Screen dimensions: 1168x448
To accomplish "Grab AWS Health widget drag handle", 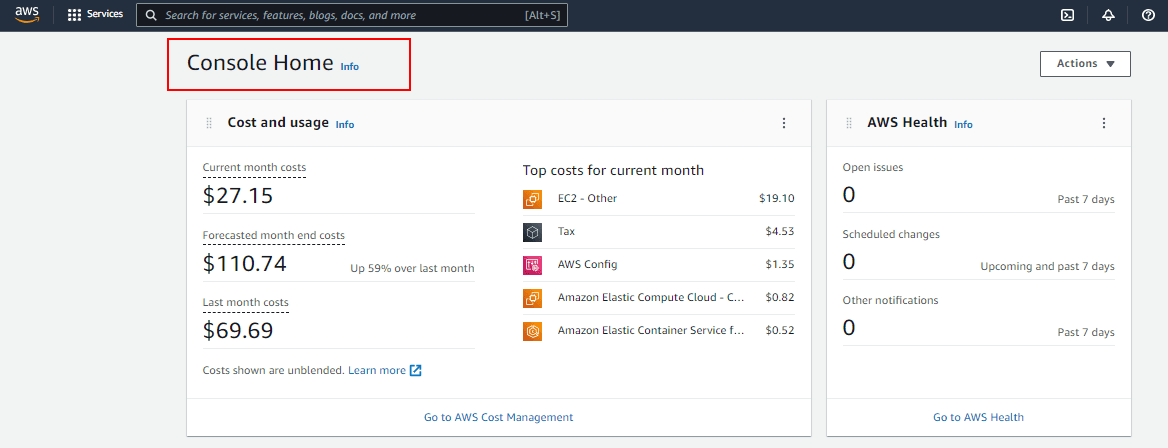I will pos(849,123).
